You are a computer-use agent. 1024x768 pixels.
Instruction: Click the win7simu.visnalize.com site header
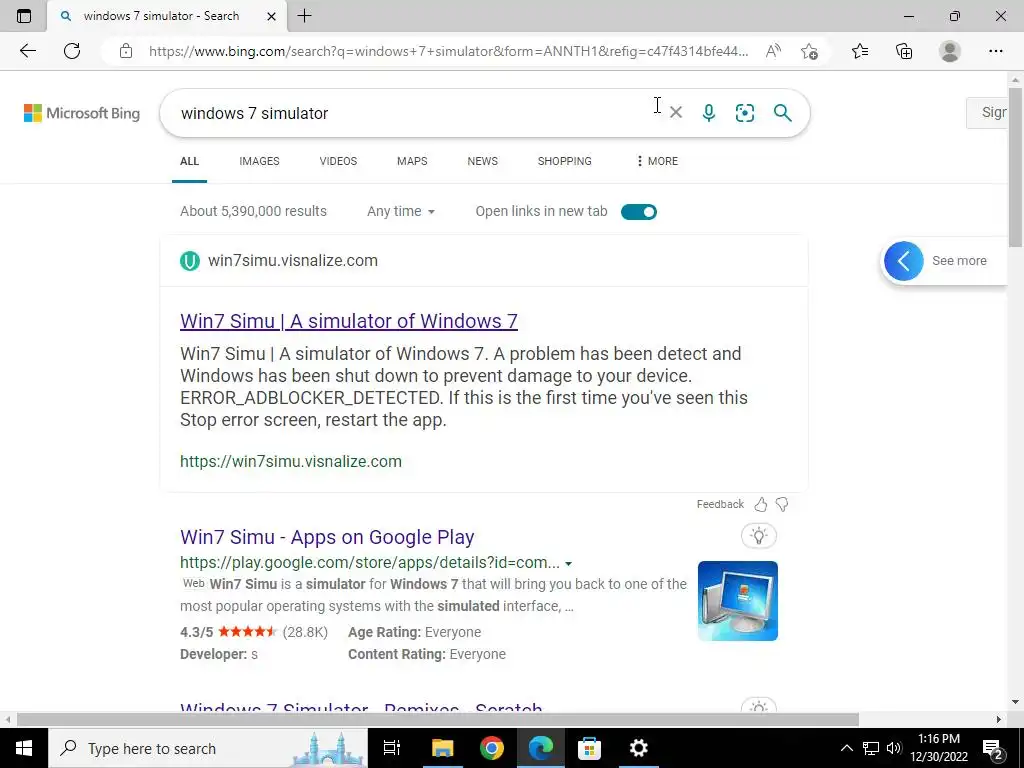[280, 261]
